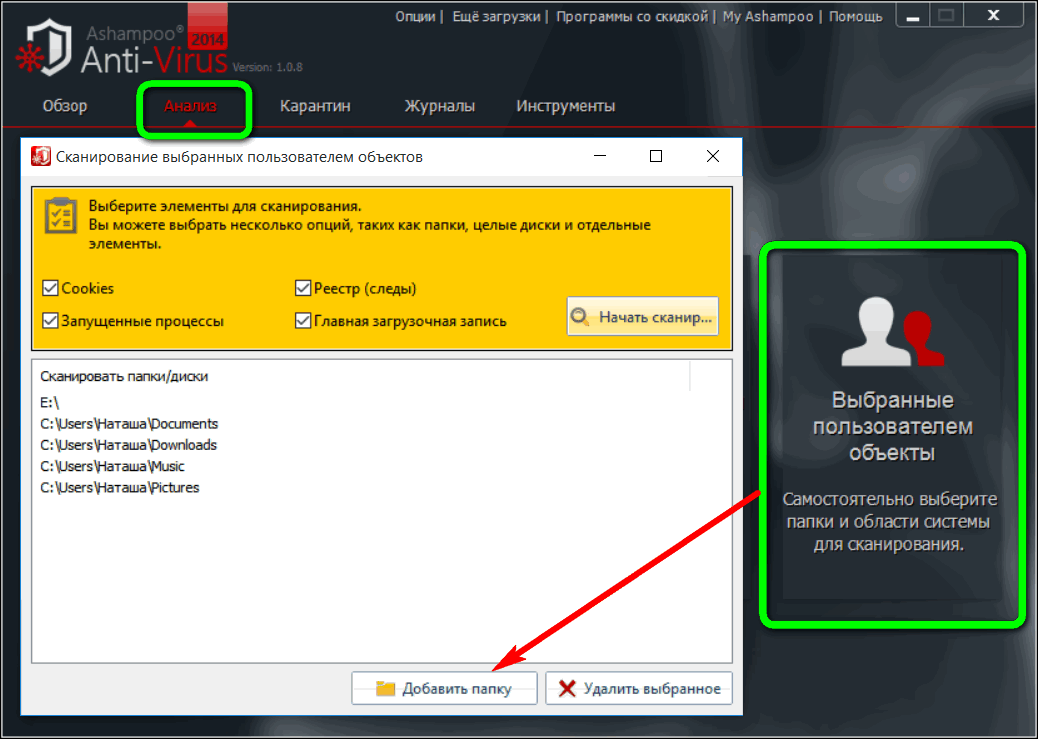Click the dialog's red title bar icon
The width and height of the screenshot is (1038, 739).
41,157
